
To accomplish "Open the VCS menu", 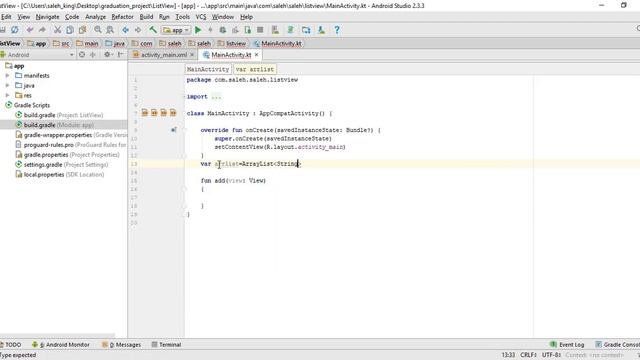I will pyautogui.click(x=201, y=17).
